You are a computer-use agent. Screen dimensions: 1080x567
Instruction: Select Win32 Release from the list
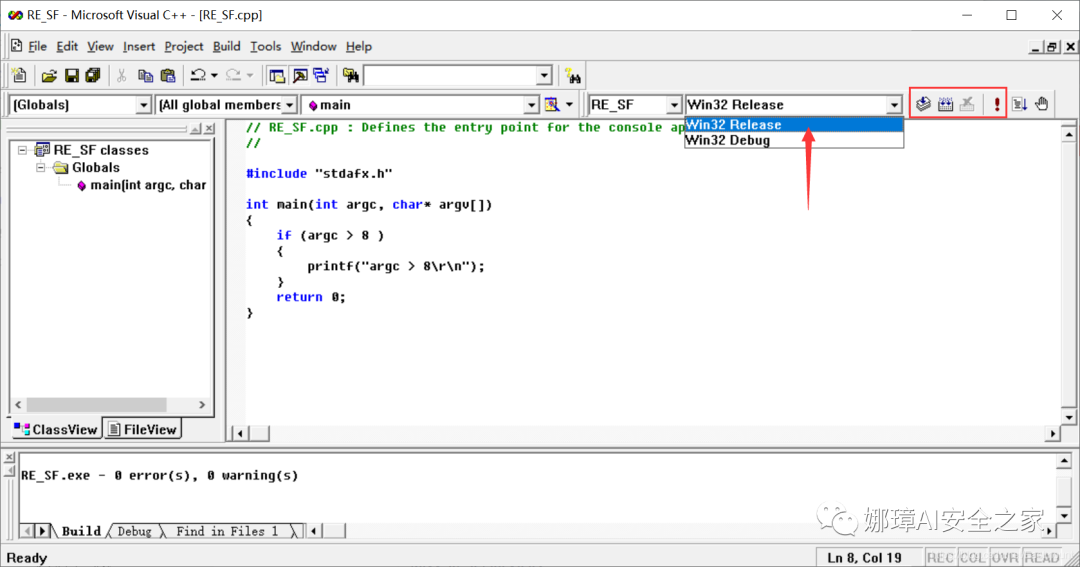(793, 125)
